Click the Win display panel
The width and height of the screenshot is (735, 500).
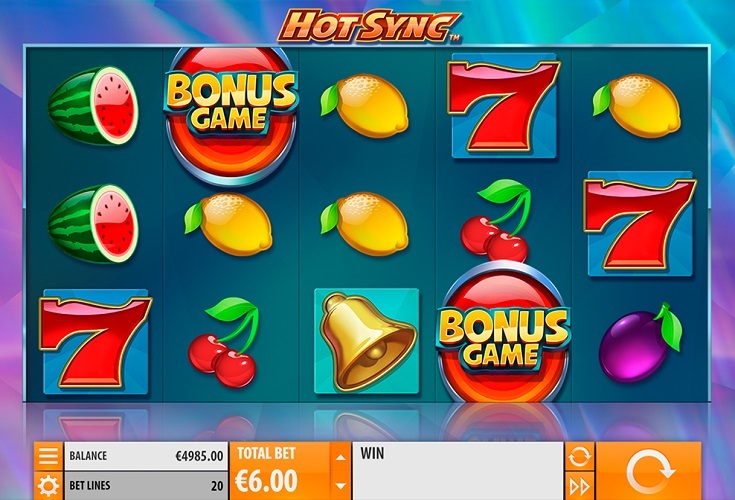pyautogui.click(x=458, y=471)
